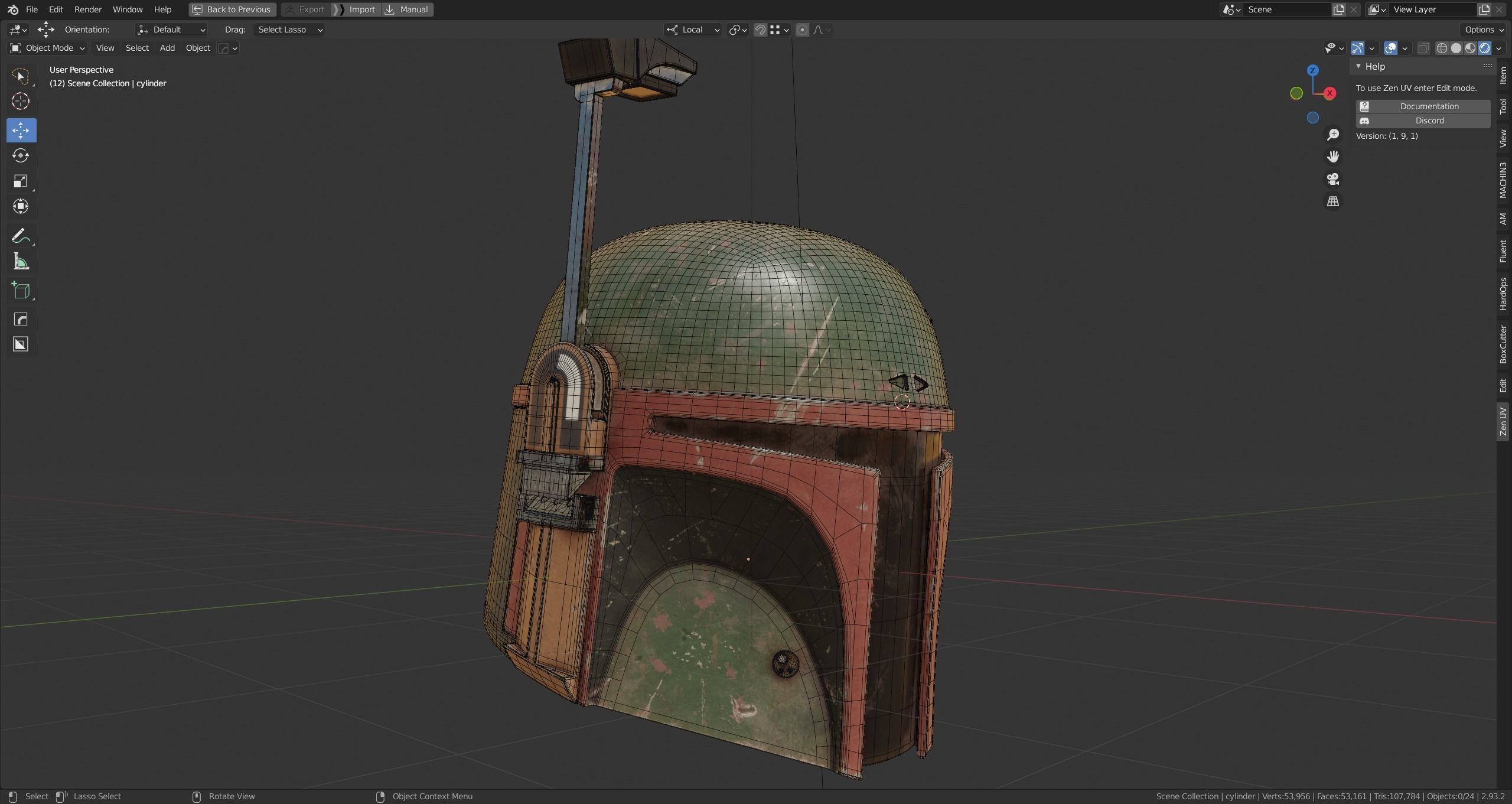1512x804 pixels.
Task: Click the new scene icon beside Scene field
Action: pos(1339,9)
